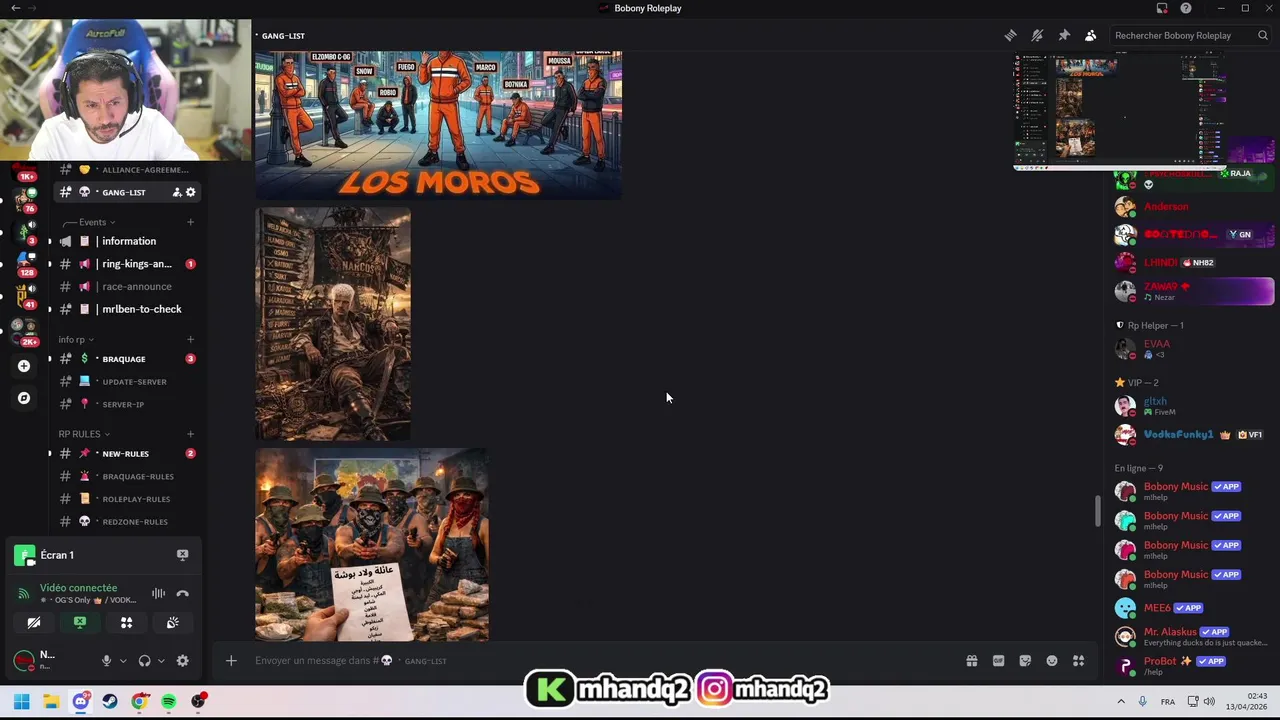View the LOS MOROS gang image
The width and height of the screenshot is (1280, 720).
(438, 124)
